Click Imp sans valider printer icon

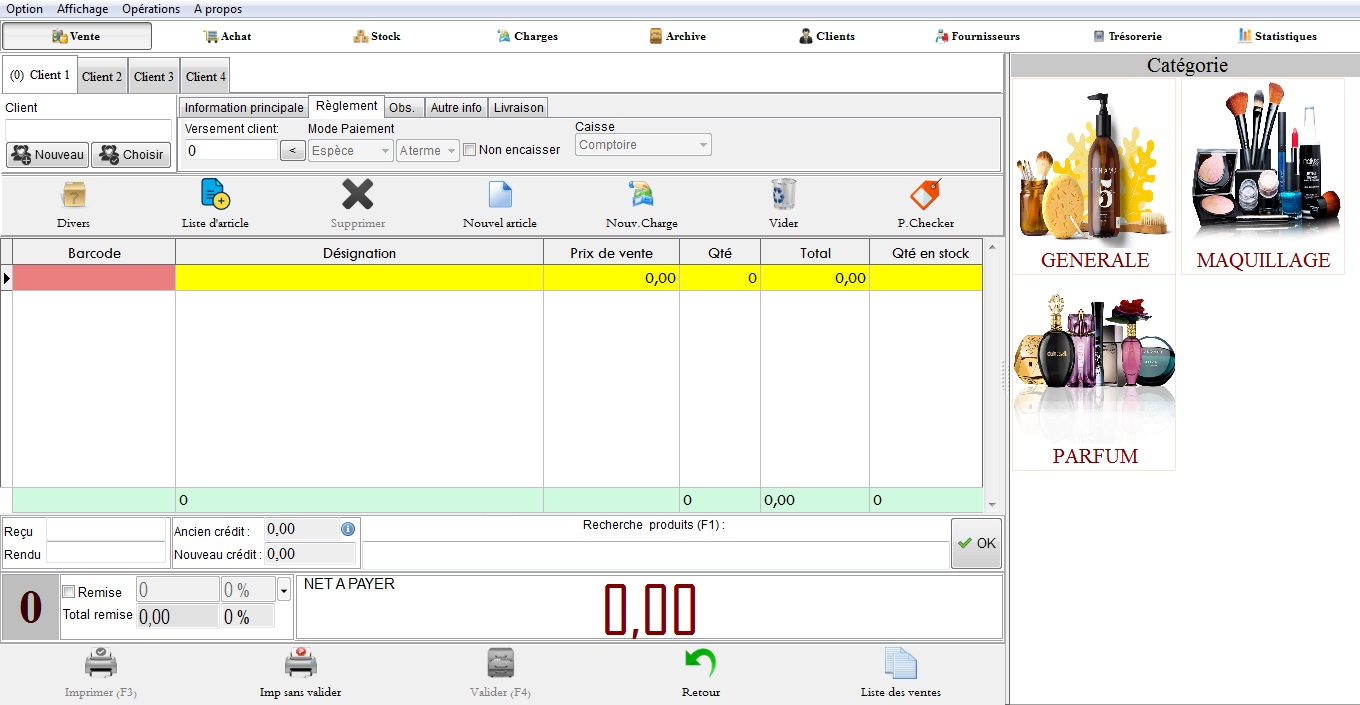300,663
